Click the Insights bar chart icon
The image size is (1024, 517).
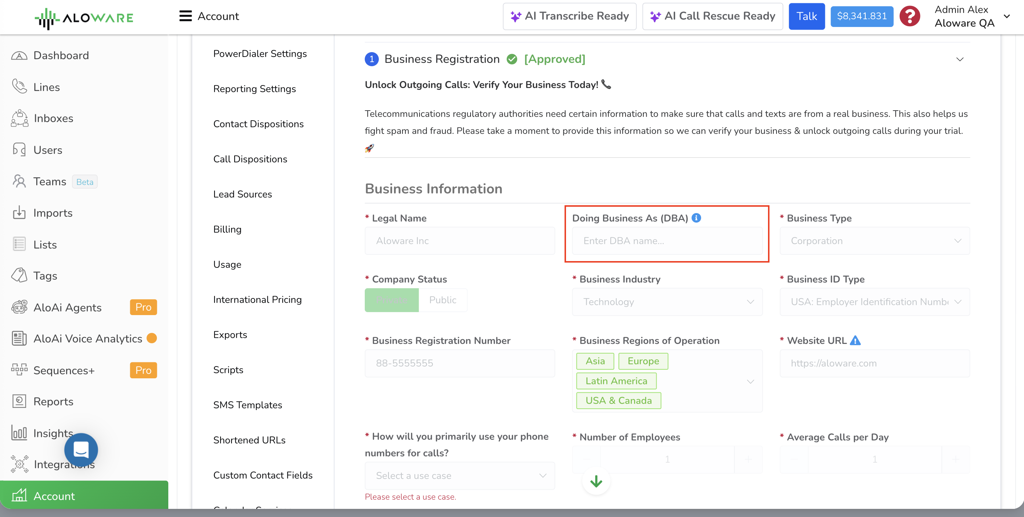[20, 433]
